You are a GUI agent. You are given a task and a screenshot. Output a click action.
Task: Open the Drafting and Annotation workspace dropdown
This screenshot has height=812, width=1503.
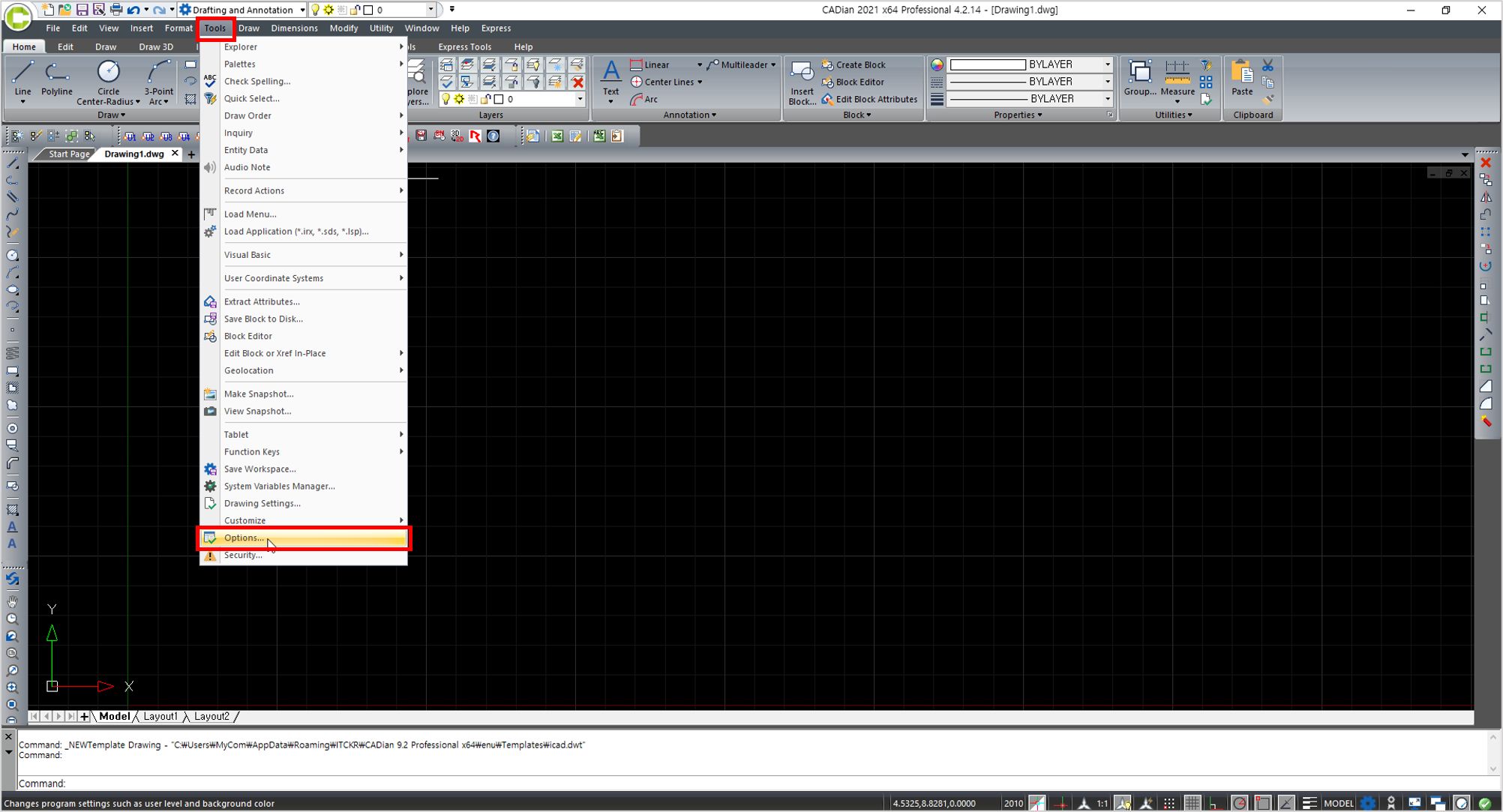tap(302, 10)
